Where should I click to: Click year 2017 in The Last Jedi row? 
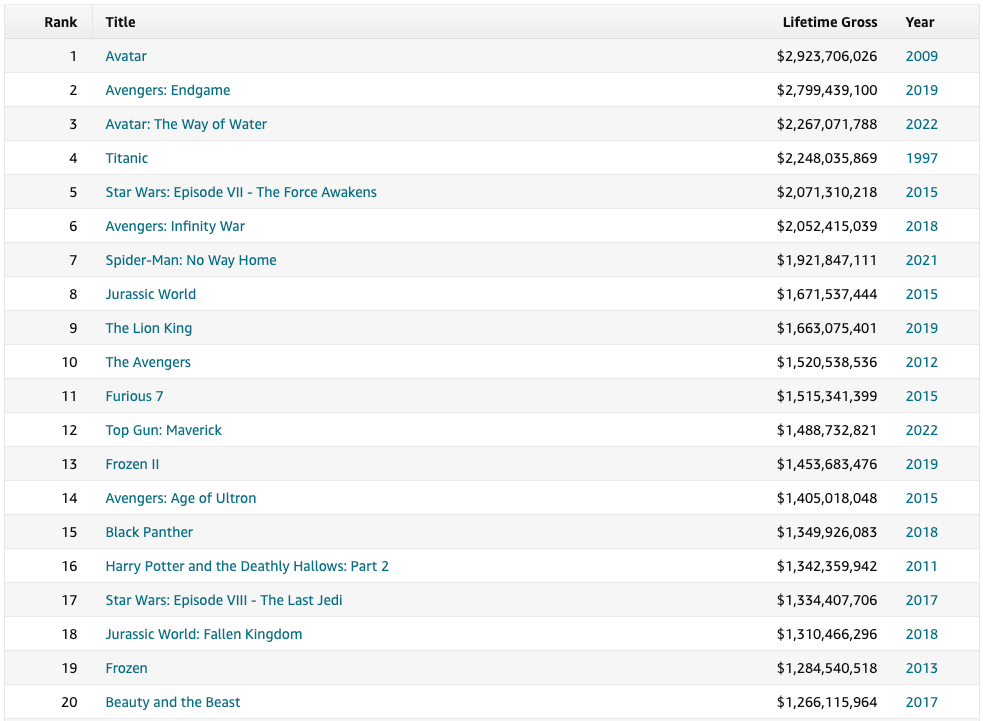pyautogui.click(x=922, y=601)
